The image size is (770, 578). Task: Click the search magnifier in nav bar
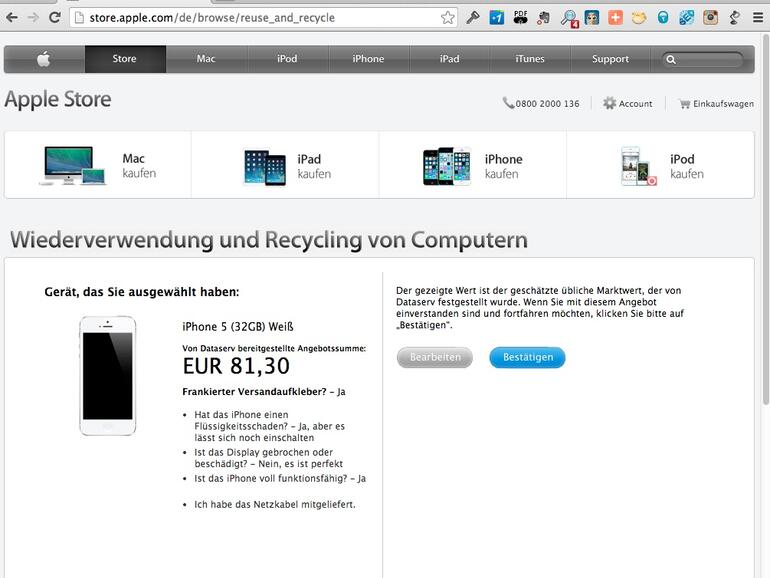coord(671,59)
